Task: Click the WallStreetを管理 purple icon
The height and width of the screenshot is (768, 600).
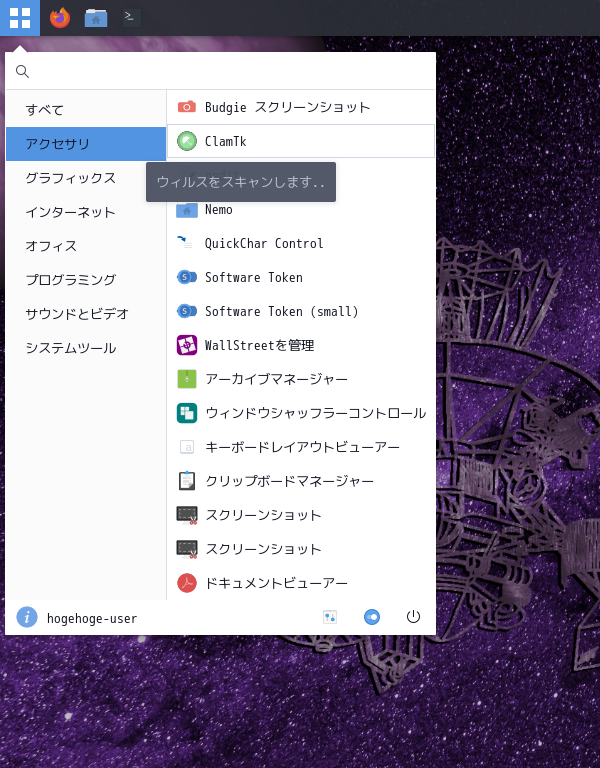Action: 187,345
